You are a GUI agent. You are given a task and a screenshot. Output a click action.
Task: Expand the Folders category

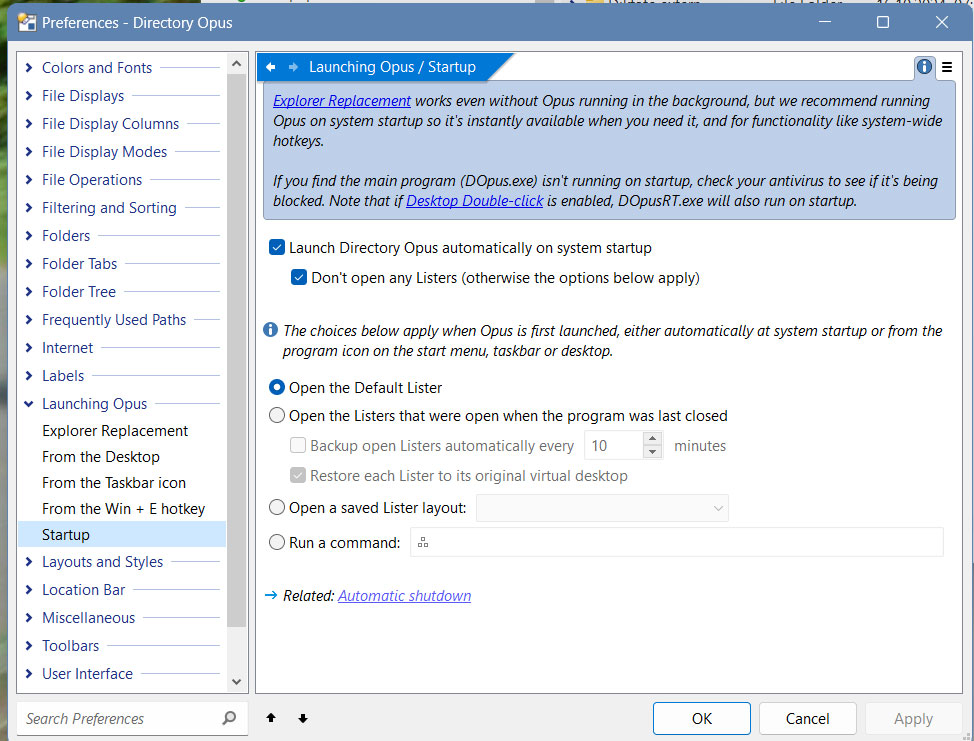tap(29, 235)
